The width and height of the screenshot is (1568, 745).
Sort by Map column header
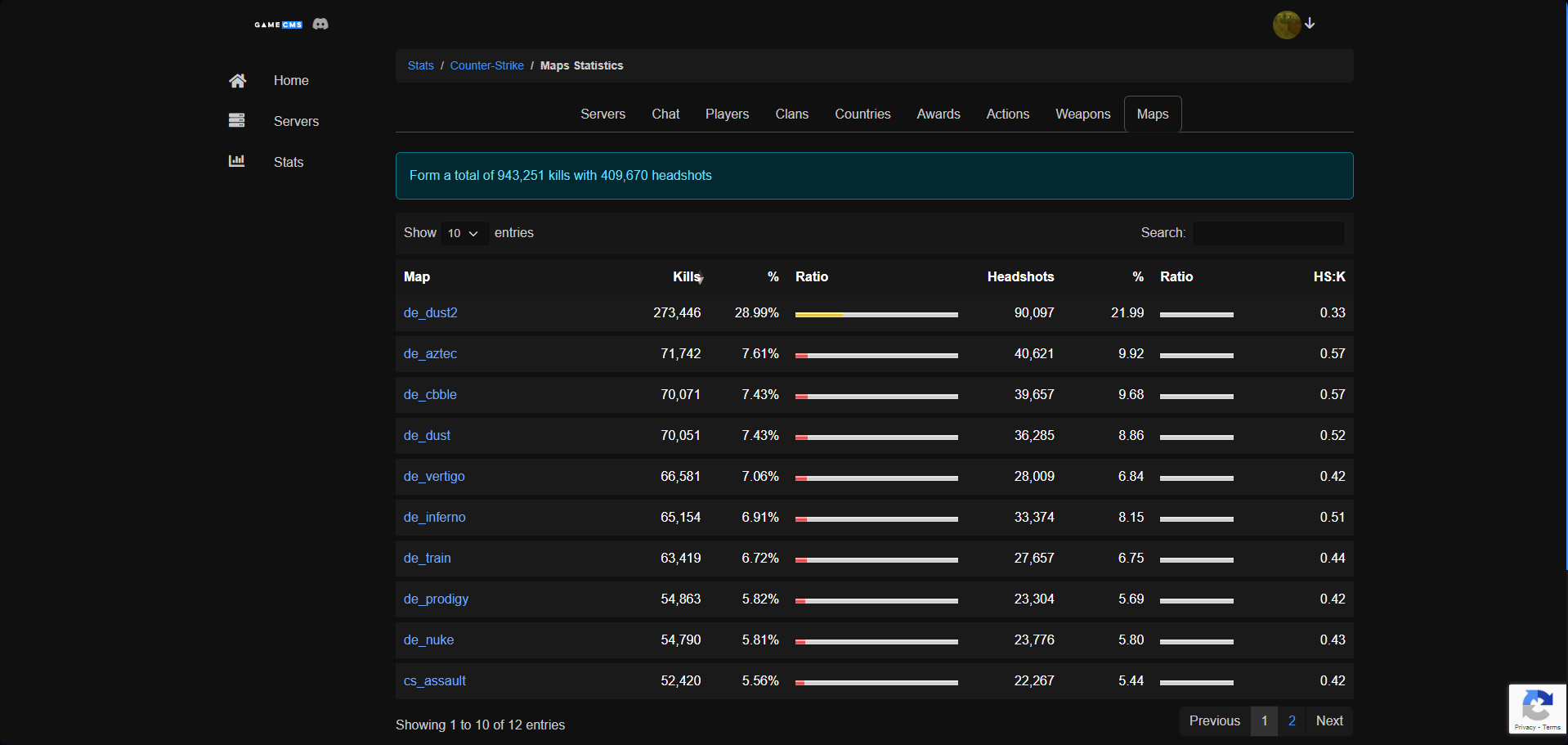click(417, 276)
